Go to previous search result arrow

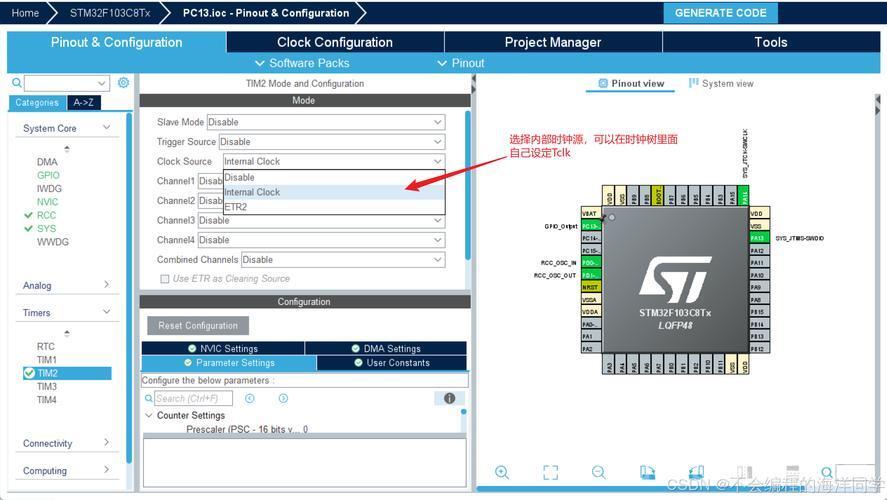pyautogui.click(x=249, y=398)
